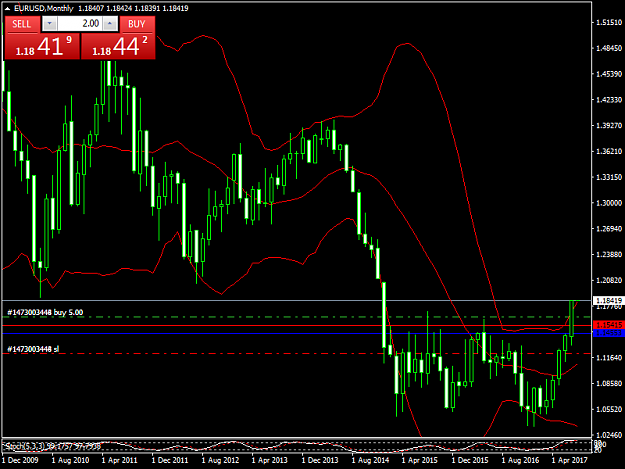The height and width of the screenshot is (469, 625).
Task: Click the 1 Dec 2015 date label
Action: coord(470,460)
